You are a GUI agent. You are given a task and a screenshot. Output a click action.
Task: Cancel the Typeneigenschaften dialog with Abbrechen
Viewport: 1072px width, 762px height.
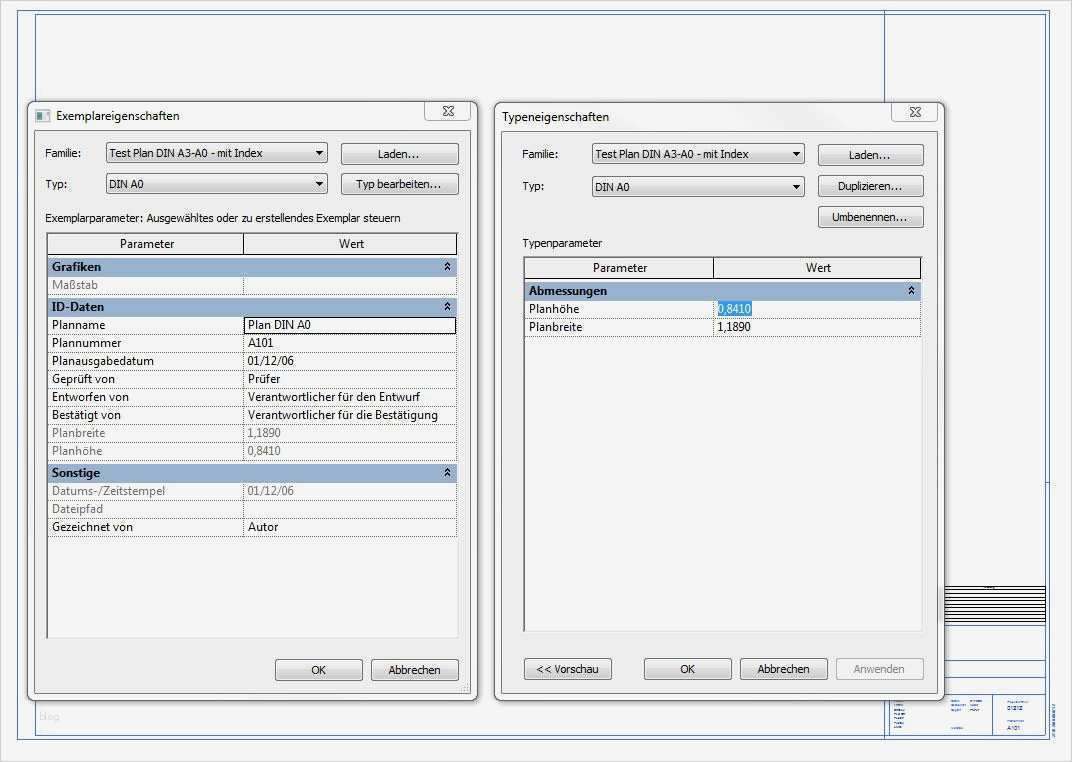(x=783, y=668)
